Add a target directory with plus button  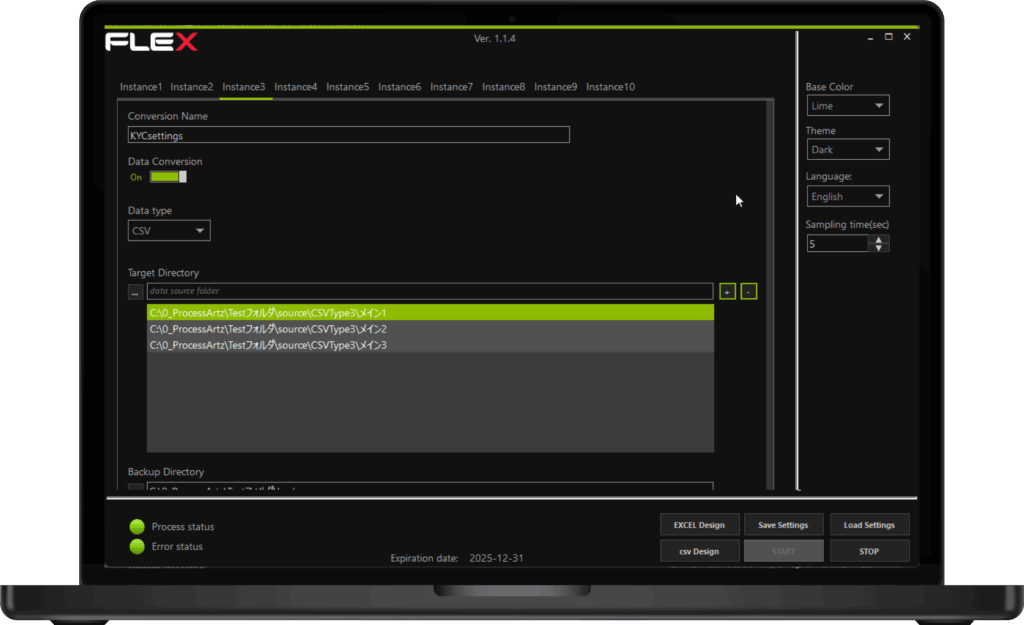coord(727,292)
